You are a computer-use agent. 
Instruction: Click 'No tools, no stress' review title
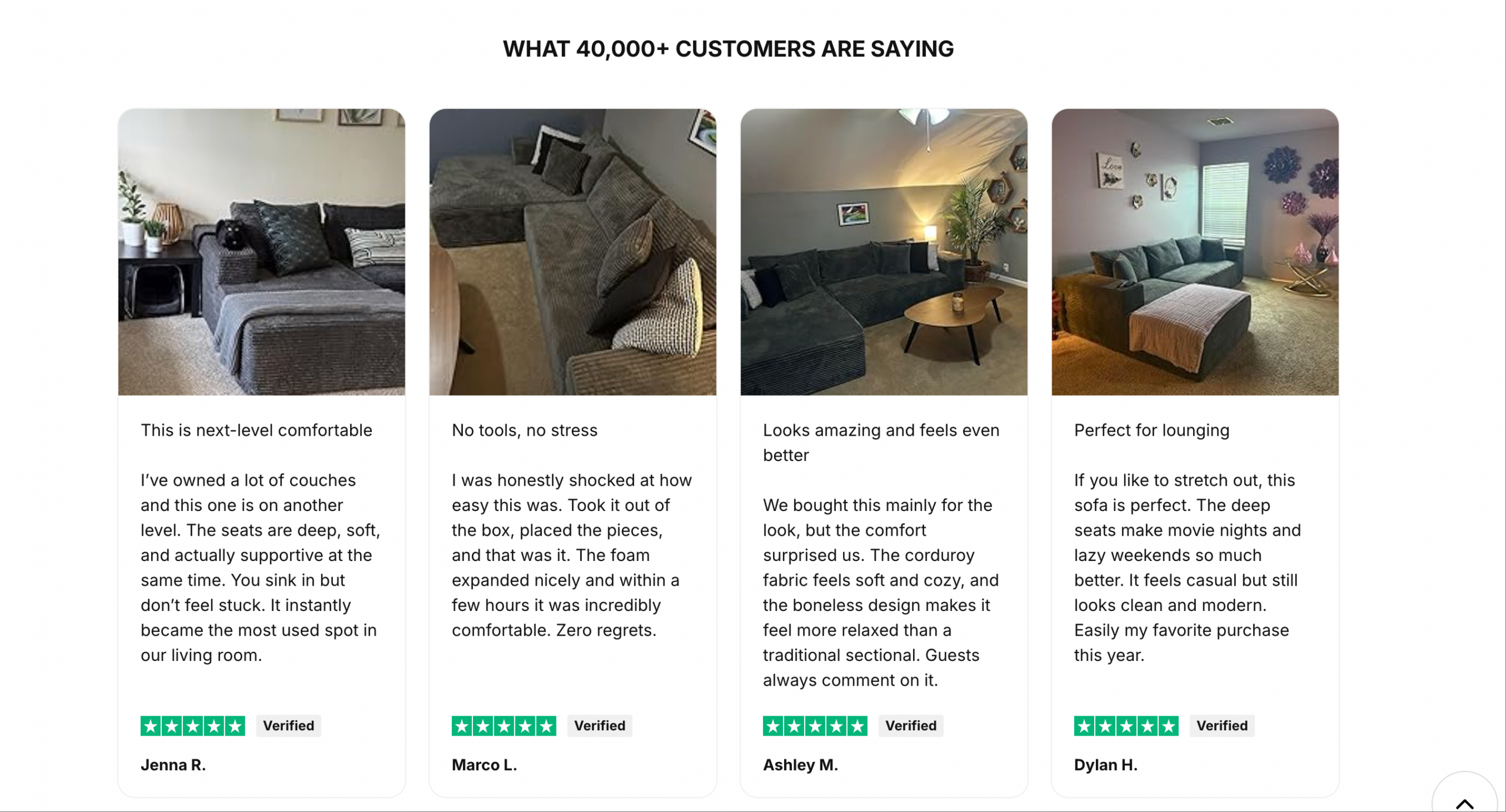524,430
